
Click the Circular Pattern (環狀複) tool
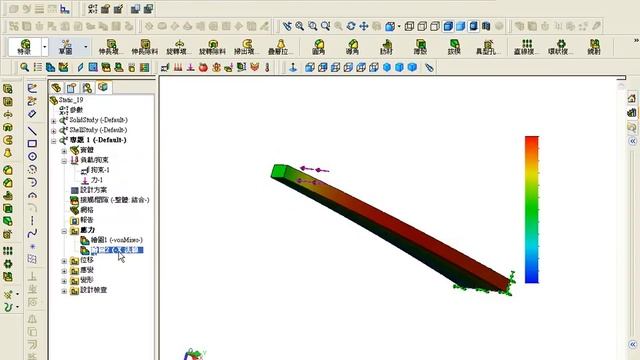pyautogui.click(x=561, y=47)
